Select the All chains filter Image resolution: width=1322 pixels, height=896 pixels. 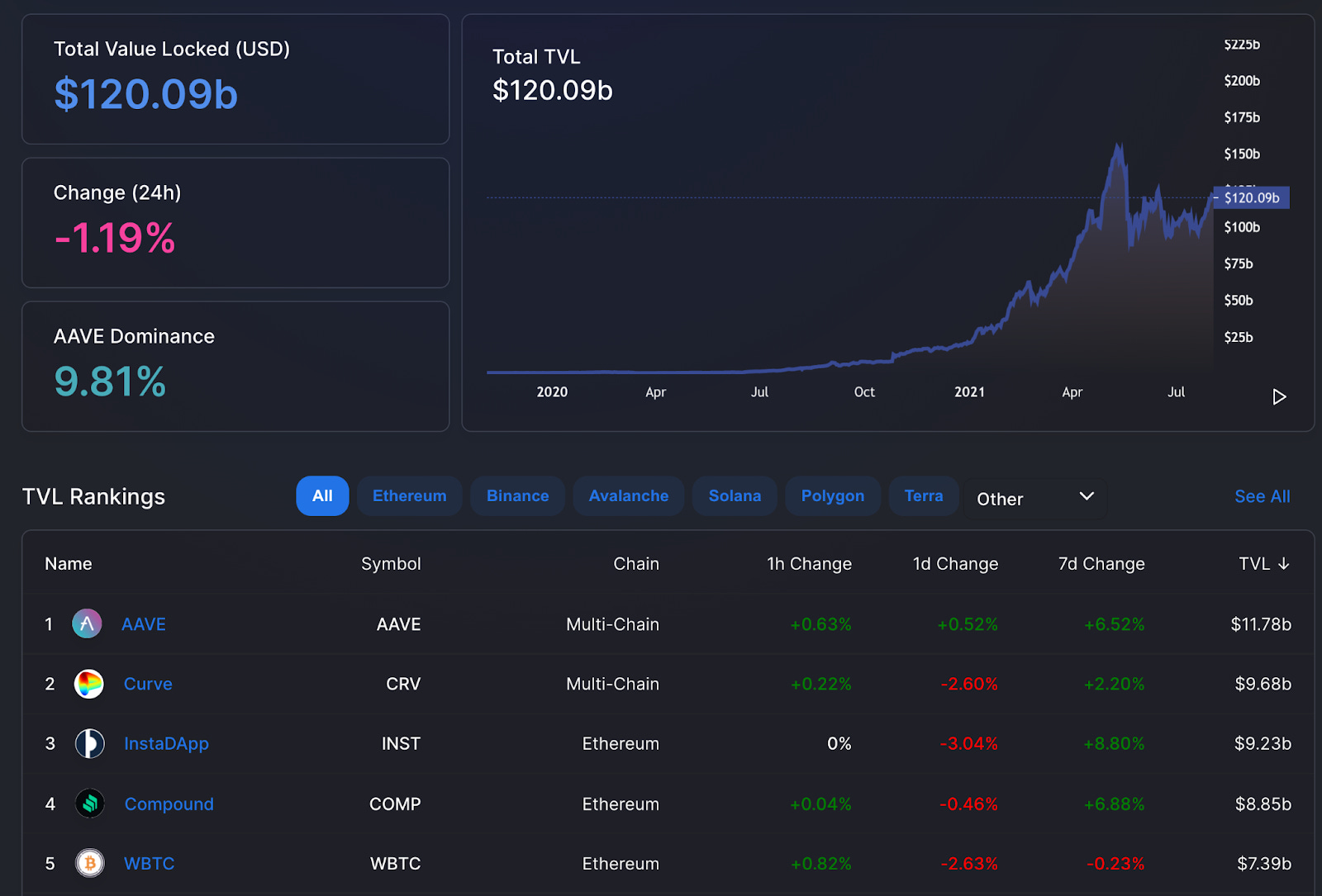322,495
